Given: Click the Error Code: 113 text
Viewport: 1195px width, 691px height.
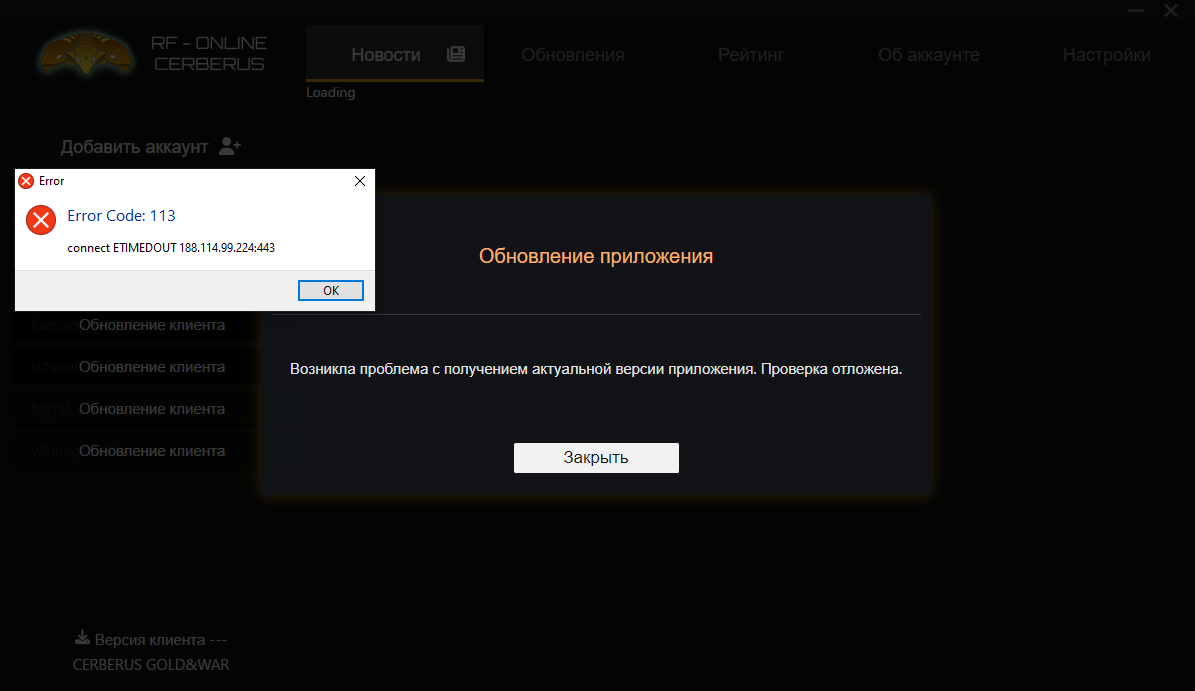Looking at the screenshot, I should [121, 216].
